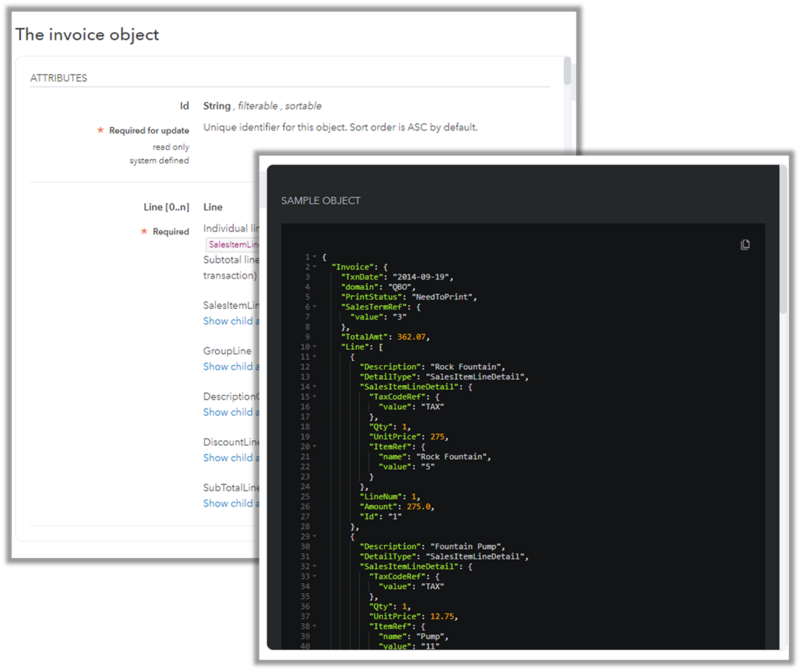The image size is (800, 671).
Task: Collapse the code fold at line 1
Action: point(314,257)
